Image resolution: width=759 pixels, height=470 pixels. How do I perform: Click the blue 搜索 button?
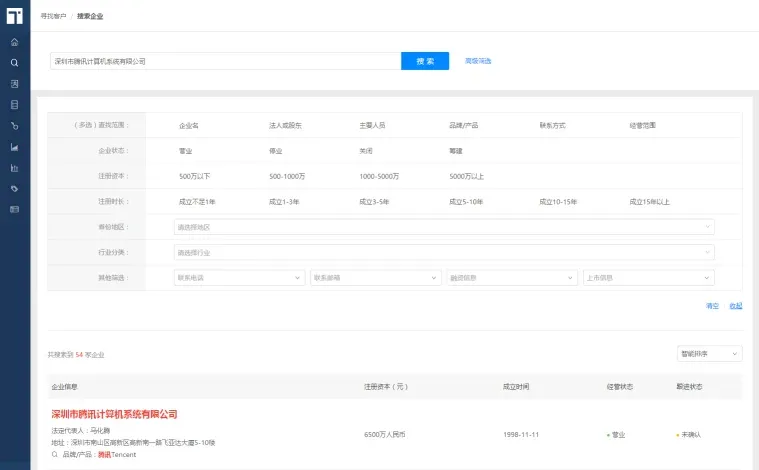[x=425, y=61]
